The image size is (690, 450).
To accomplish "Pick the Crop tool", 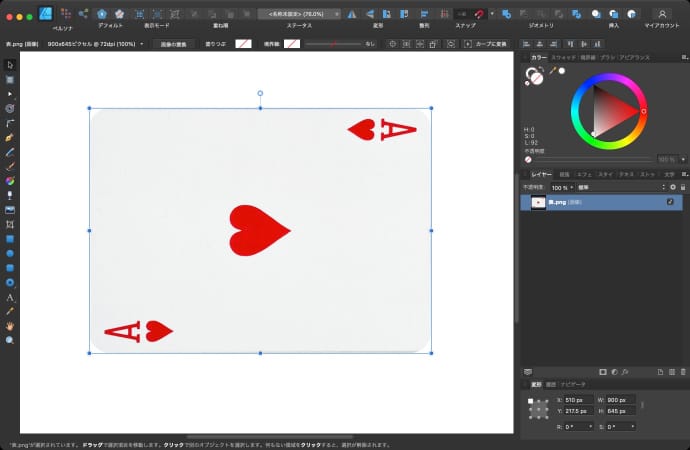I will pos(10,225).
